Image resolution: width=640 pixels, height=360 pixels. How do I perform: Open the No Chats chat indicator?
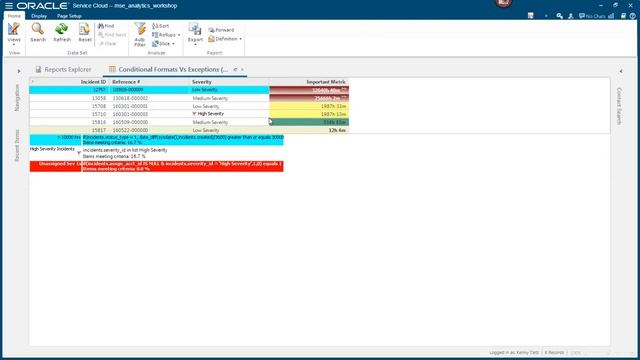coord(592,16)
